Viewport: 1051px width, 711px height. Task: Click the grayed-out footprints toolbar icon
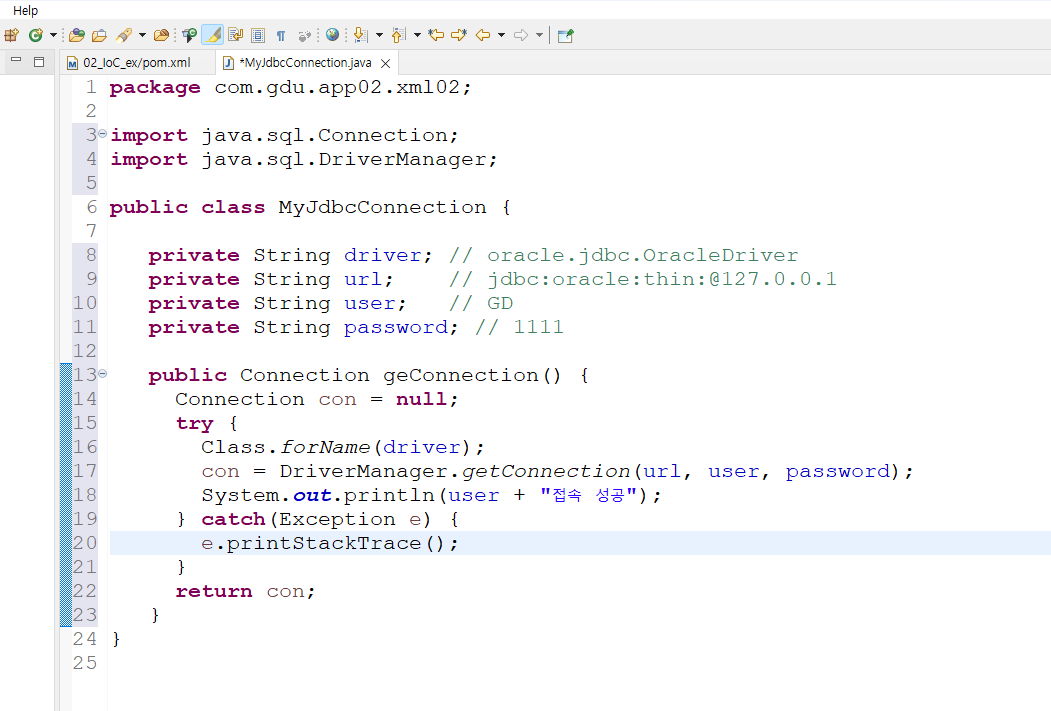coord(305,36)
